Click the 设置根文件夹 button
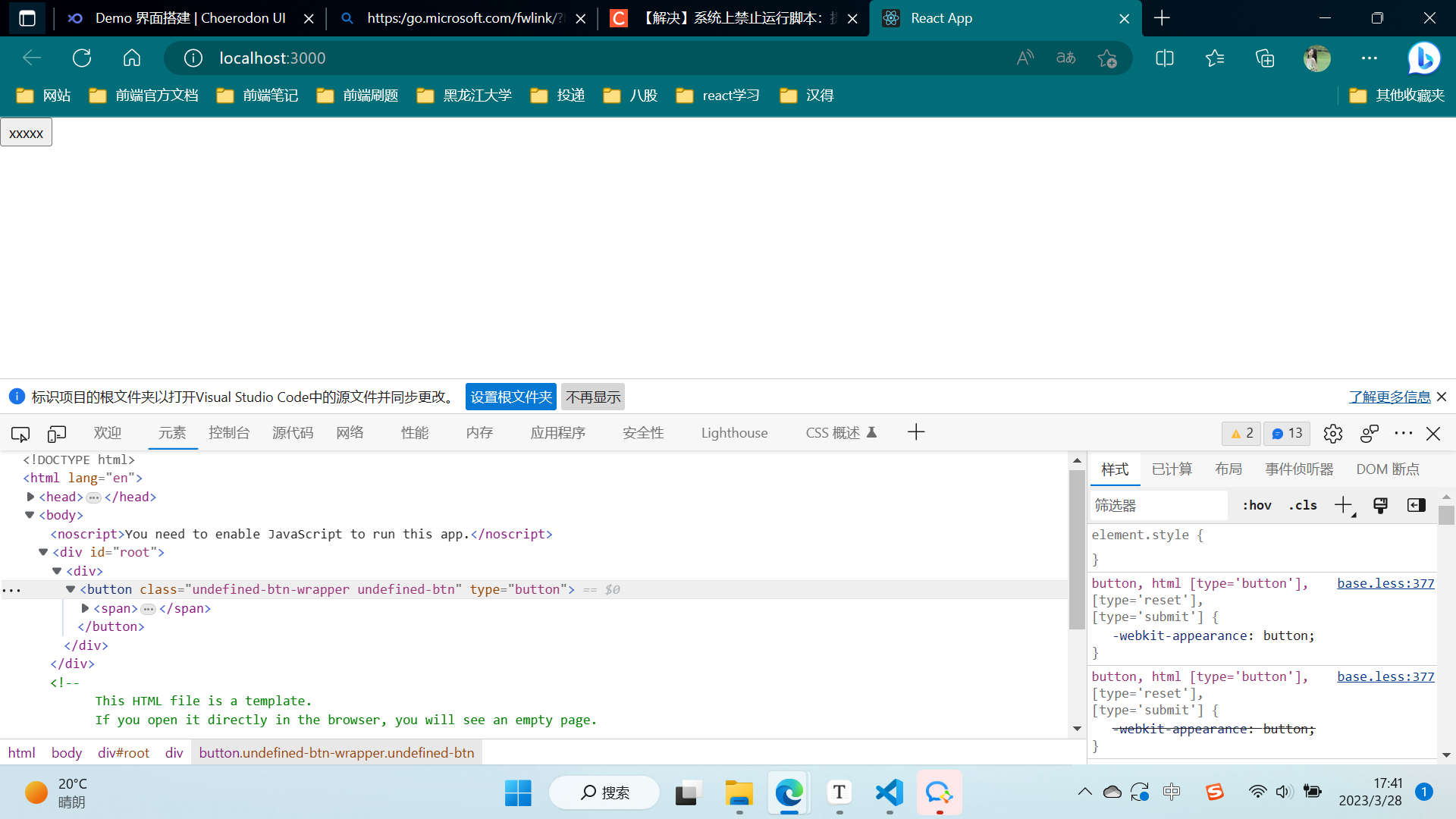The height and width of the screenshot is (819, 1456). coord(510,397)
